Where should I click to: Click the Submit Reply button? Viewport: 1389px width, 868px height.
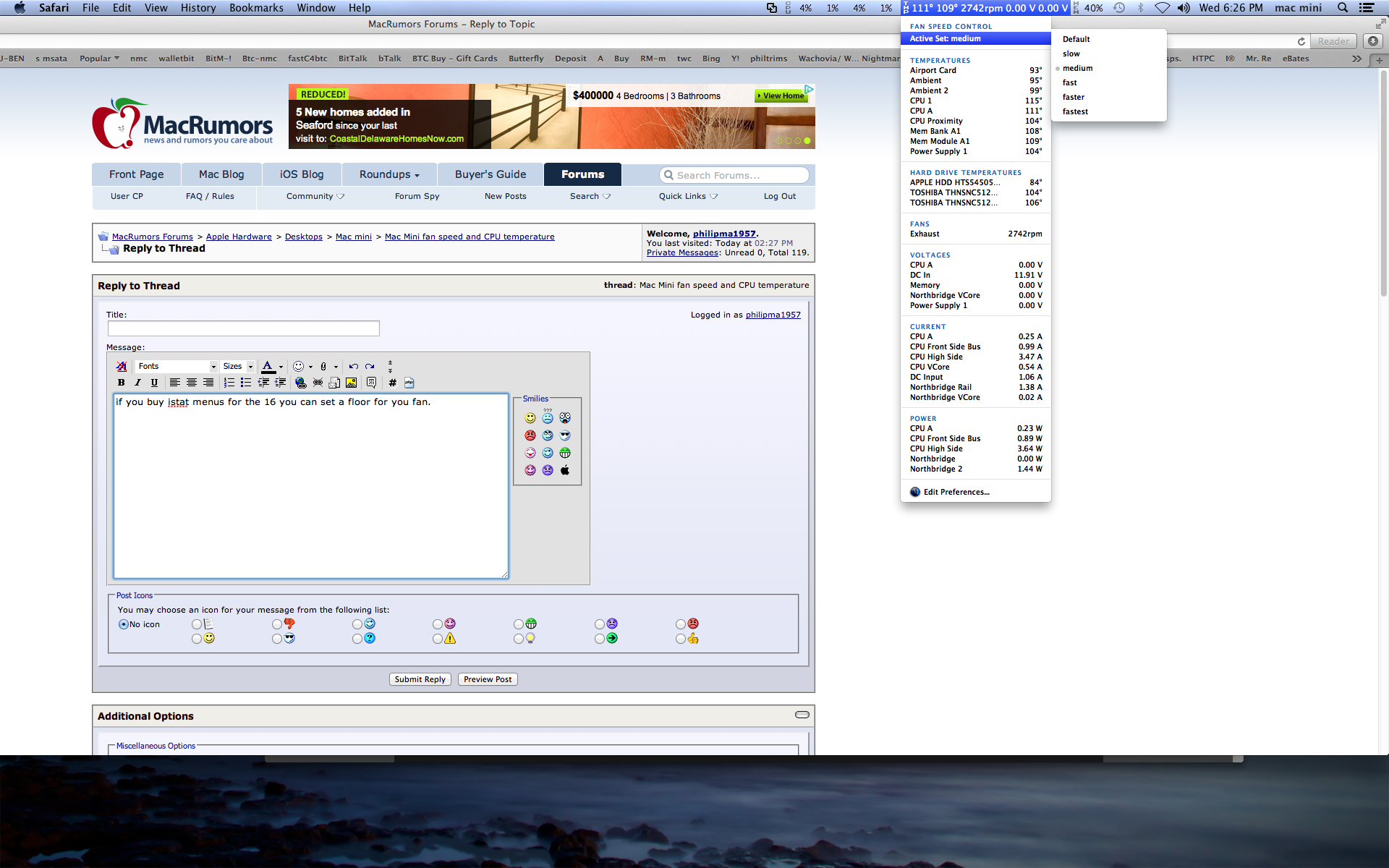(420, 679)
